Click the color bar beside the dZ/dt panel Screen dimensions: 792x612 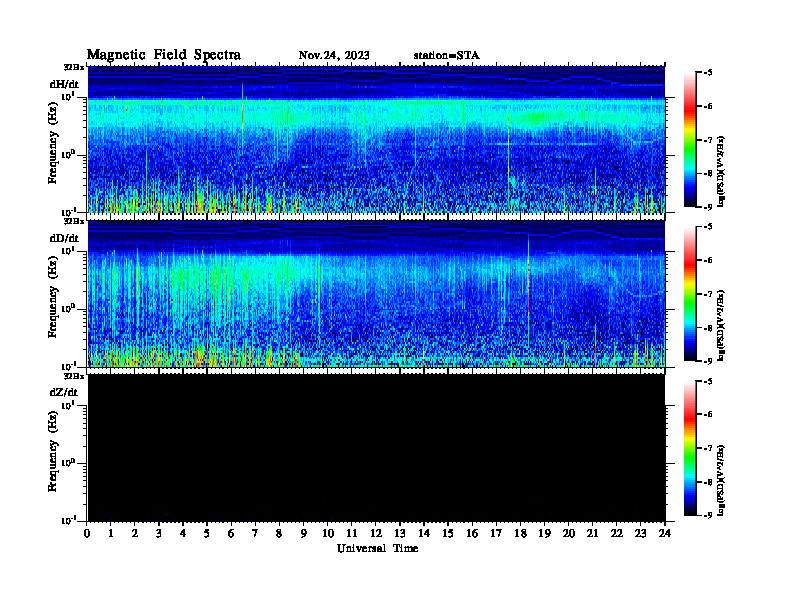pos(690,448)
